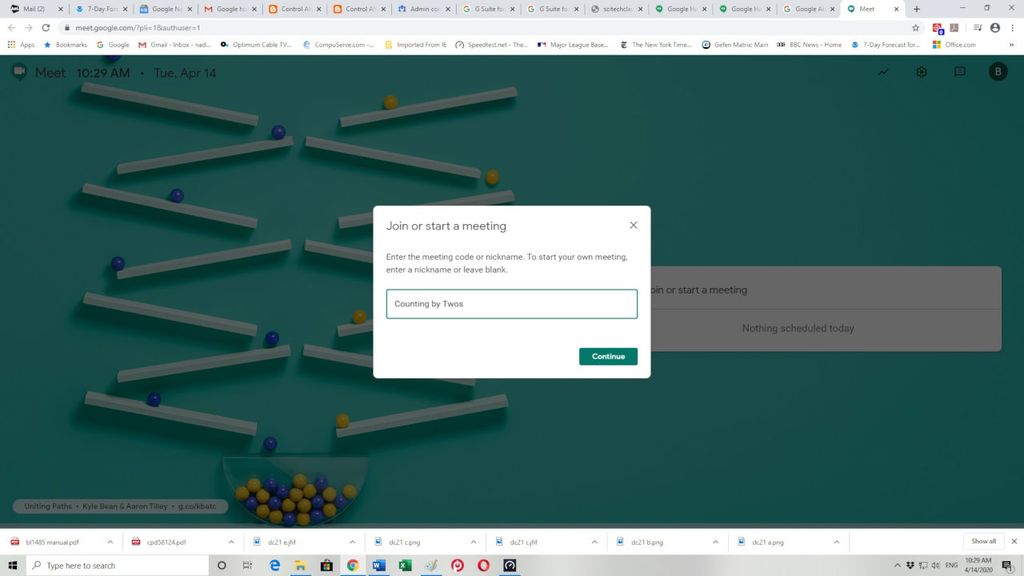Image resolution: width=1024 pixels, height=576 pixels.
Task: Expand the bt1485 manual.pdf download menu
Action: pos(110,541)
